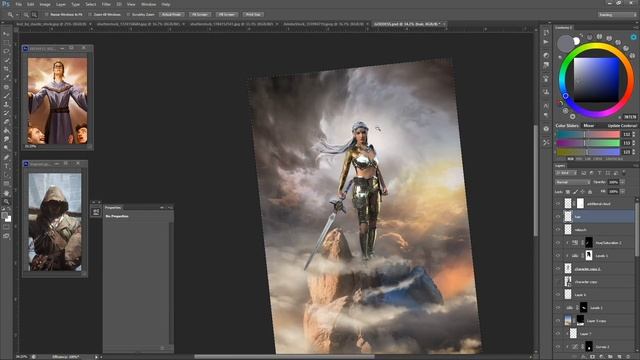Open the Window menu

[x=148, y=4]
